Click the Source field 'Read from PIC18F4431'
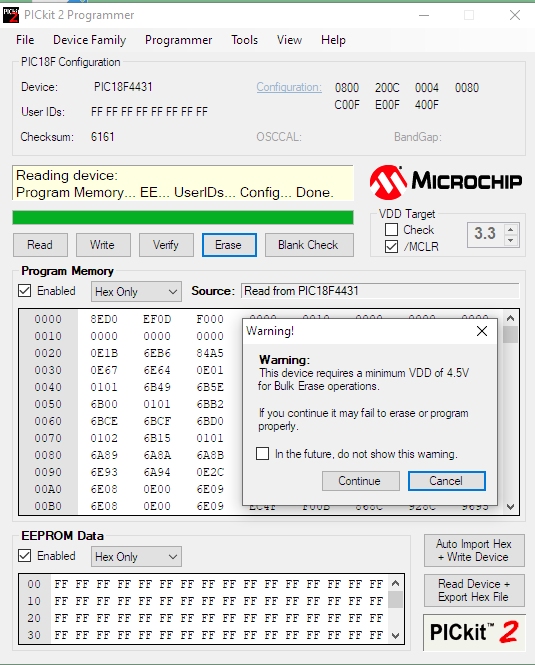 (380, 291)
